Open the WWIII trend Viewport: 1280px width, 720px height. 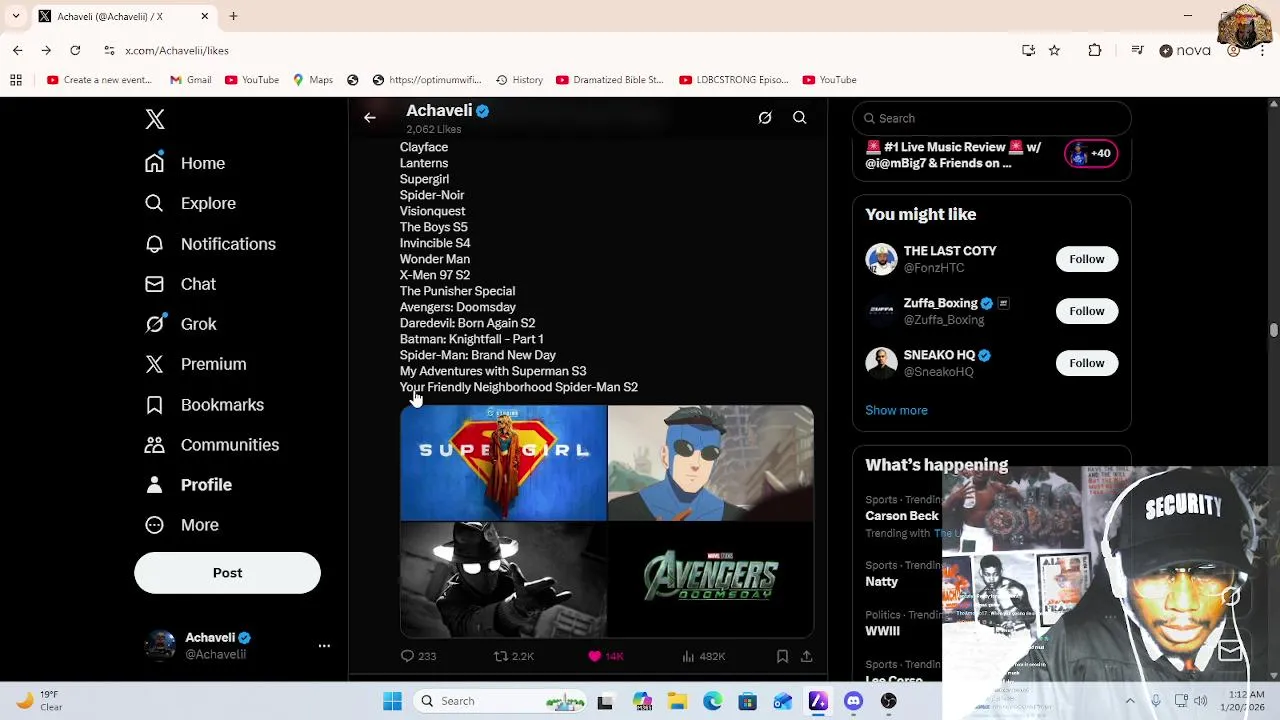[x=883, y=631]
